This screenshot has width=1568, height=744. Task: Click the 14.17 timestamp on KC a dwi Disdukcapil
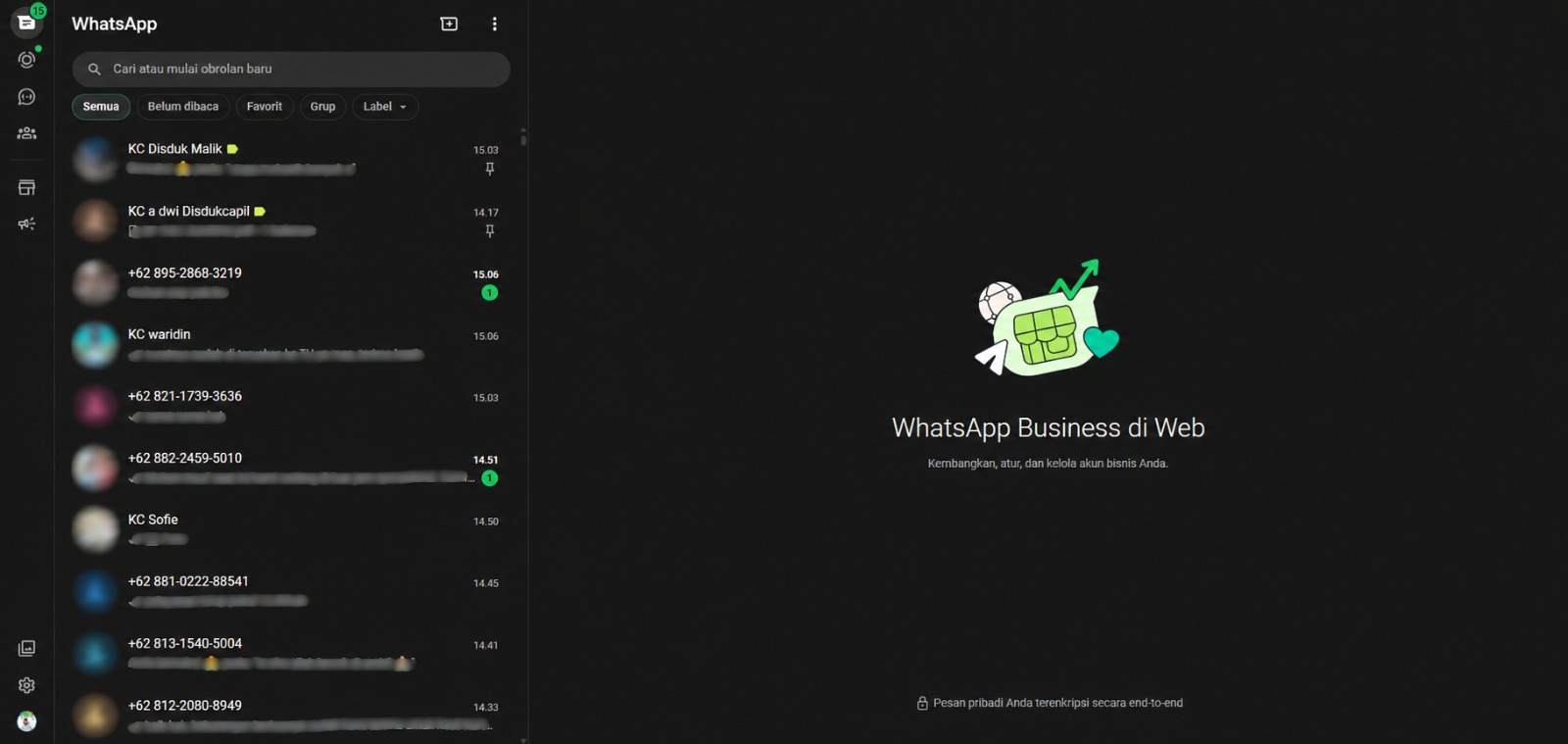[x=486, y=213]
